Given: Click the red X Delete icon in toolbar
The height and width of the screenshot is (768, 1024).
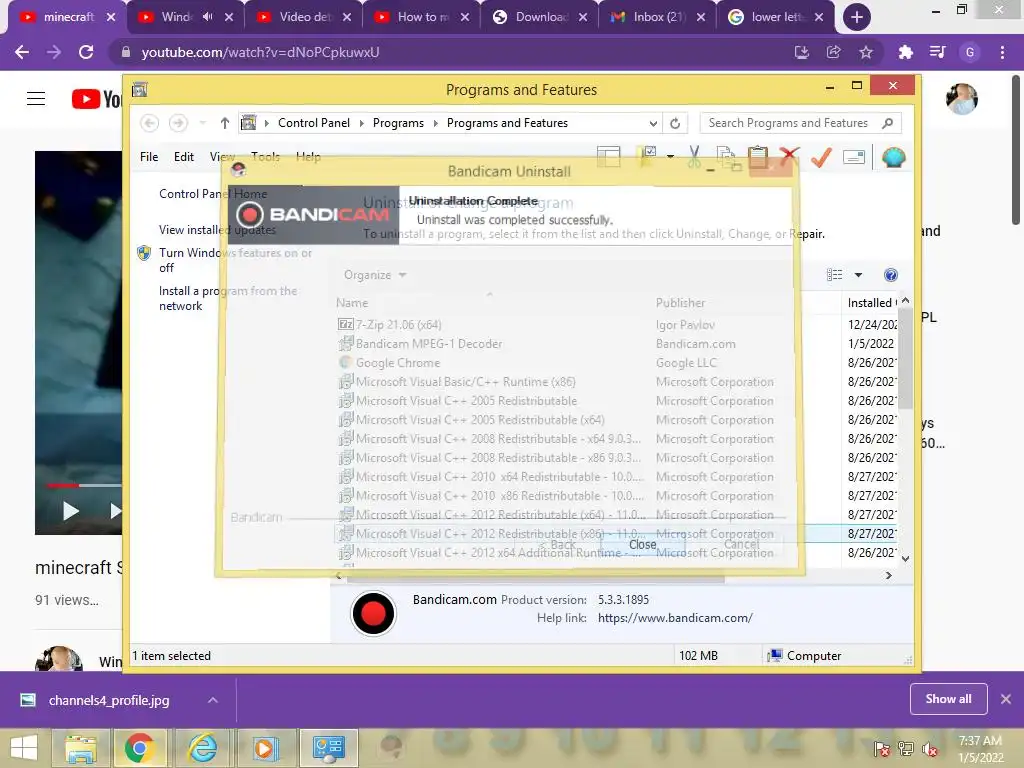Looking at the screenshot, I should pyautogui.click(x=789, y=157).
